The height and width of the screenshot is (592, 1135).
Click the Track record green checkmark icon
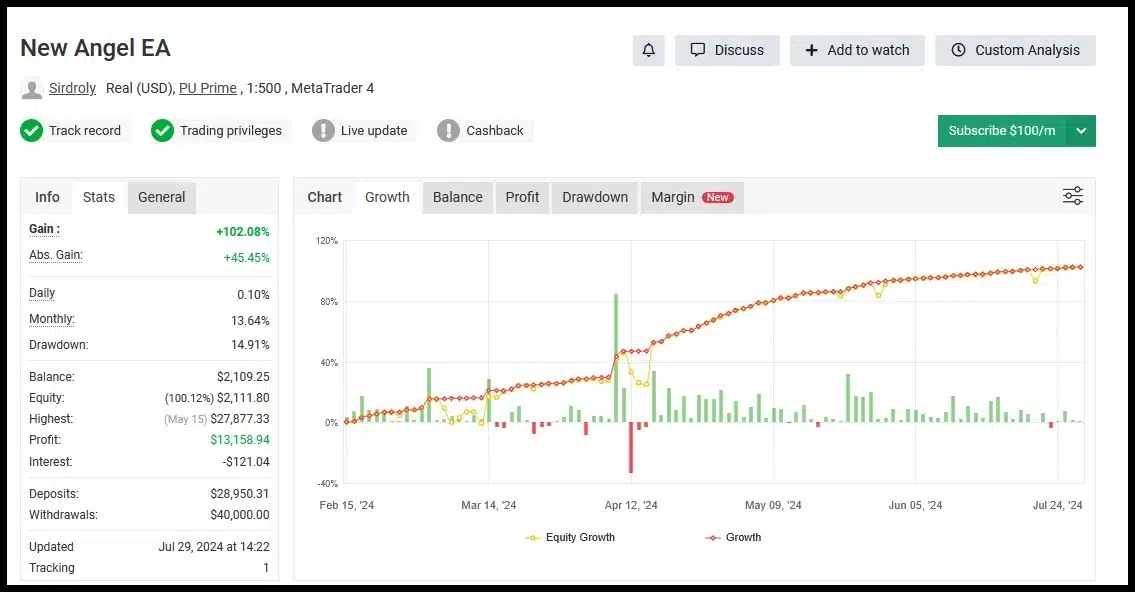point(32,130)
